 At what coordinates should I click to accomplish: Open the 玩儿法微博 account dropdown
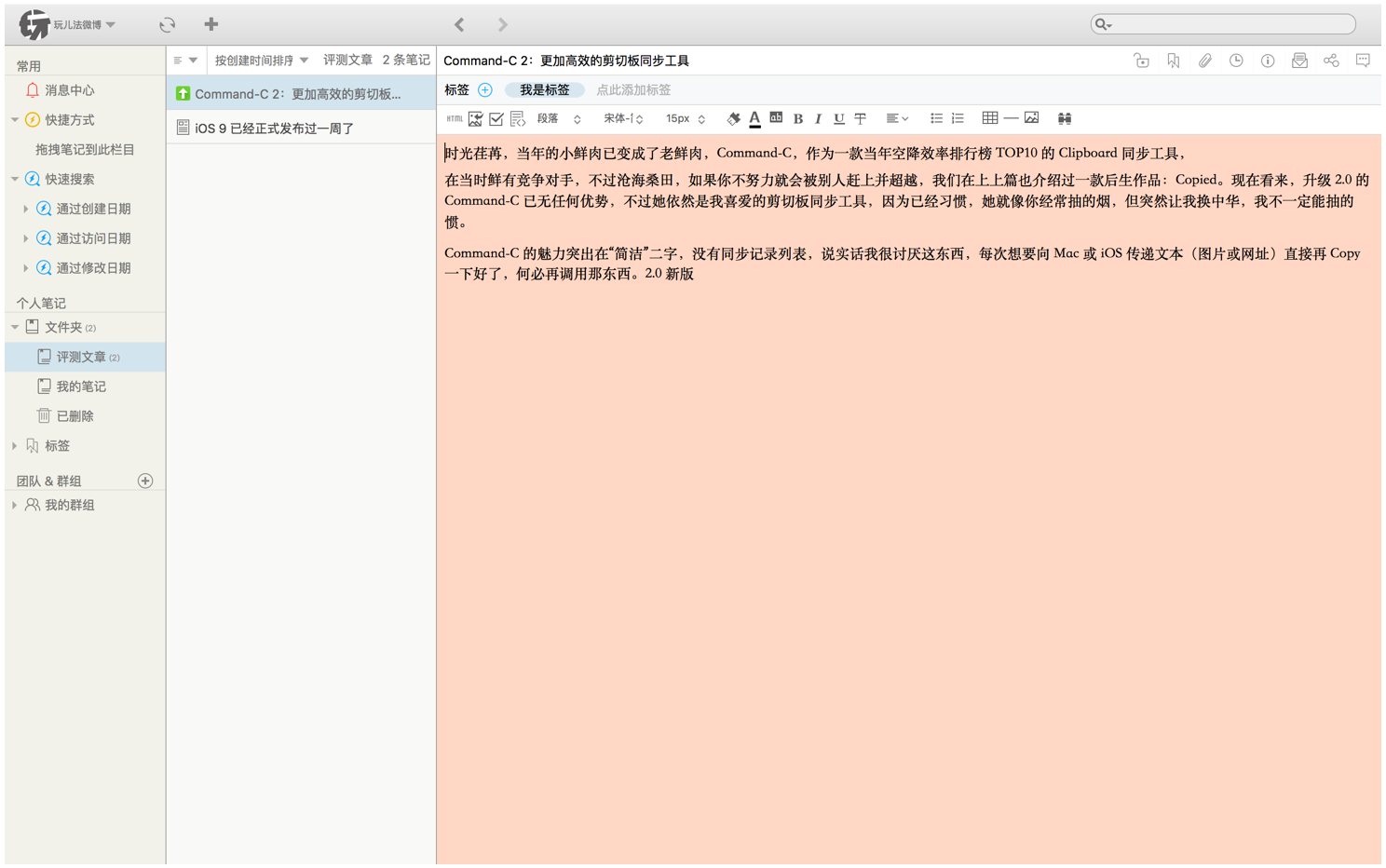point(84,25)
